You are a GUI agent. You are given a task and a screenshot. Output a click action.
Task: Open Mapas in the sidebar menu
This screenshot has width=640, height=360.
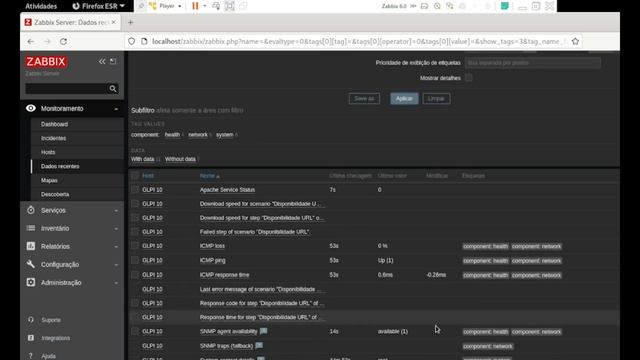(49, 180)
